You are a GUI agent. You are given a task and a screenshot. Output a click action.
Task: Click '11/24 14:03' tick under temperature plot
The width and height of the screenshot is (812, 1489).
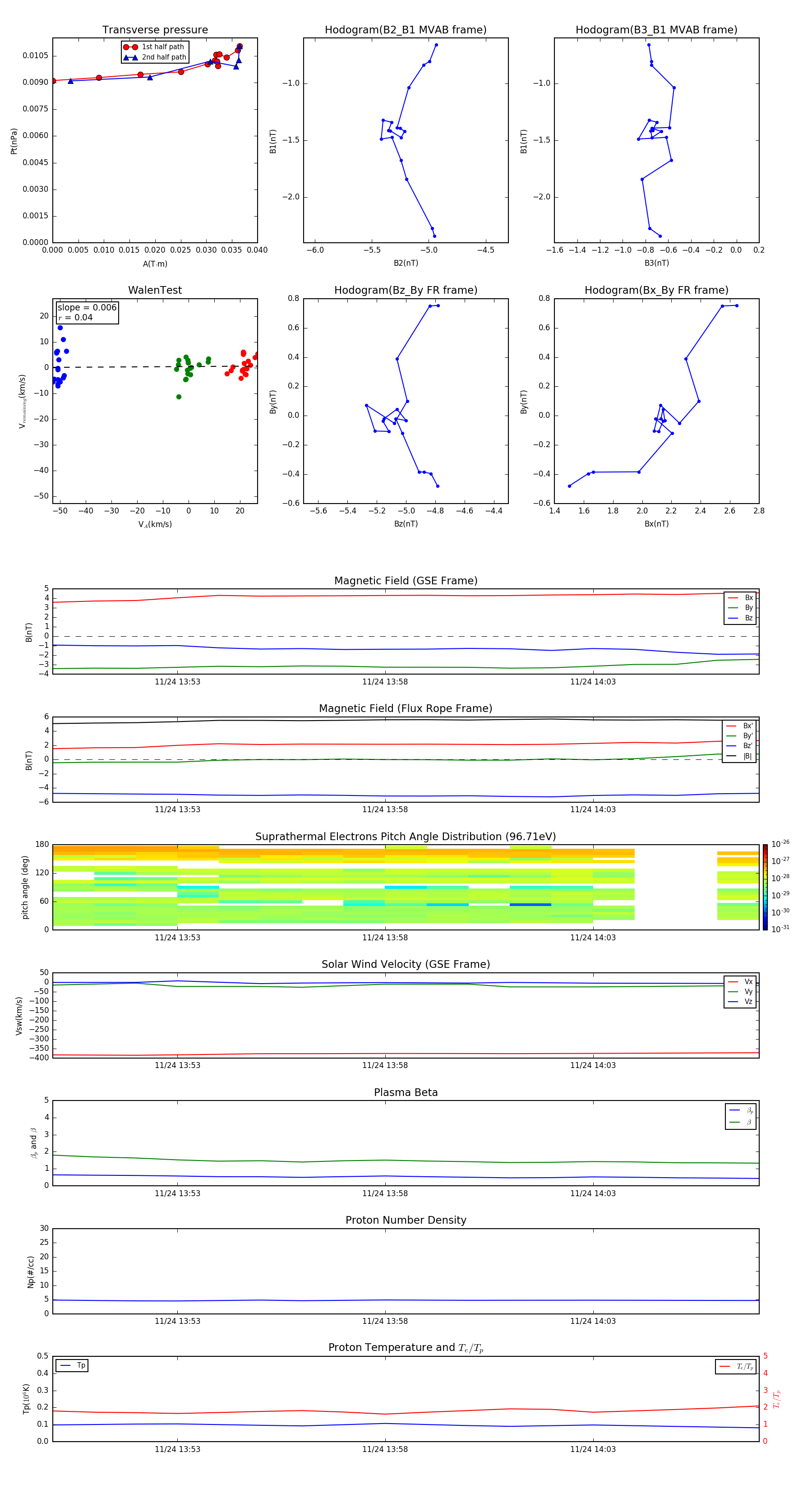[x=593, y=1450]
